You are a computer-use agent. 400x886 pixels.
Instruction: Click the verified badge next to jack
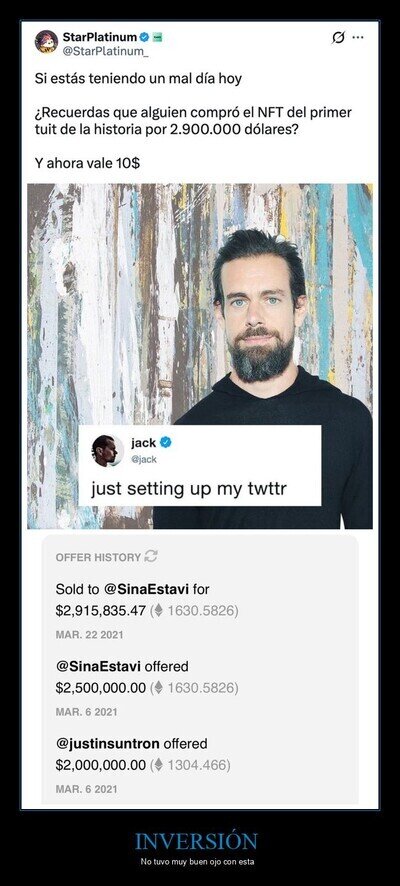pos(166,443)
